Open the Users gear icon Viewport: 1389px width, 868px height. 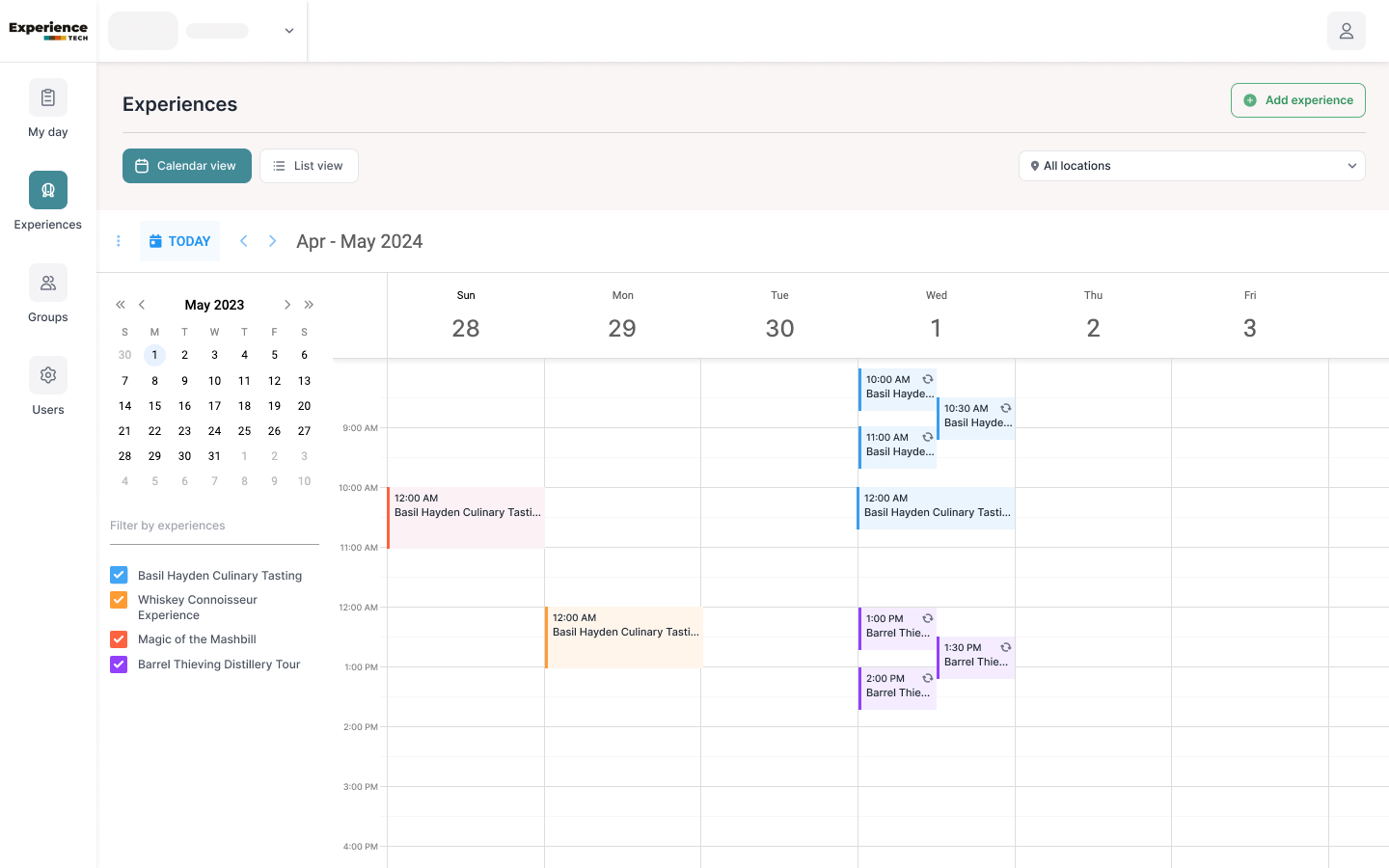coord(48,375)
